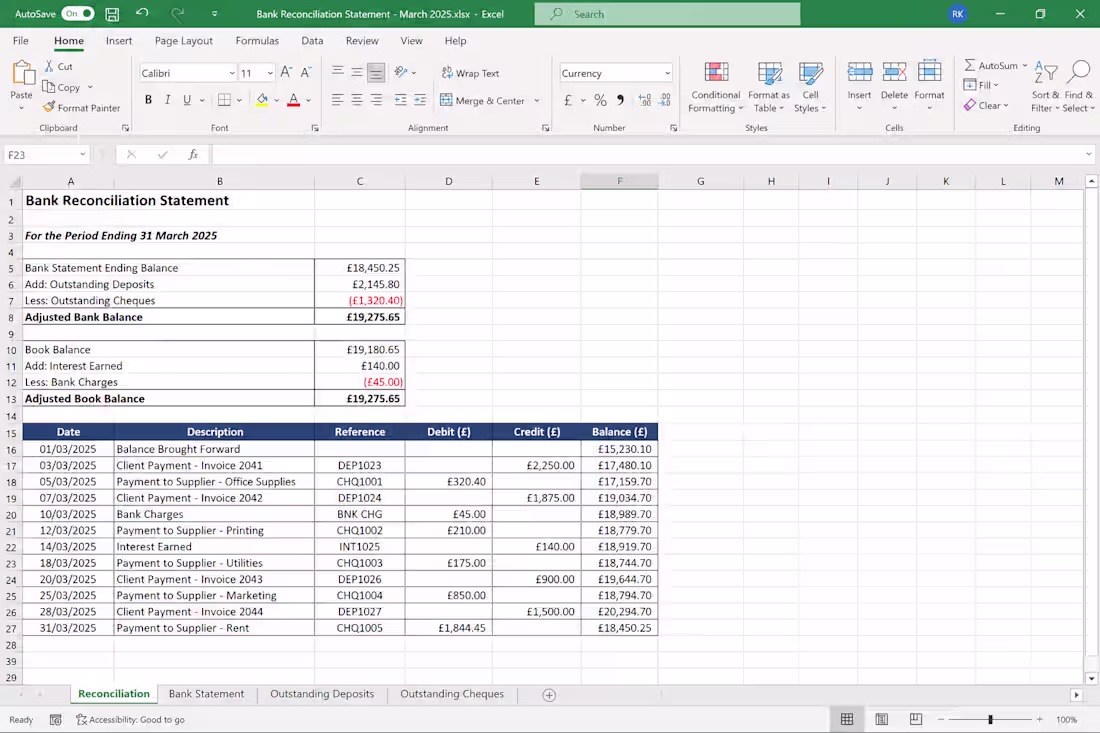
Task: Open Conditional Formatting
Action: point(716,87)
